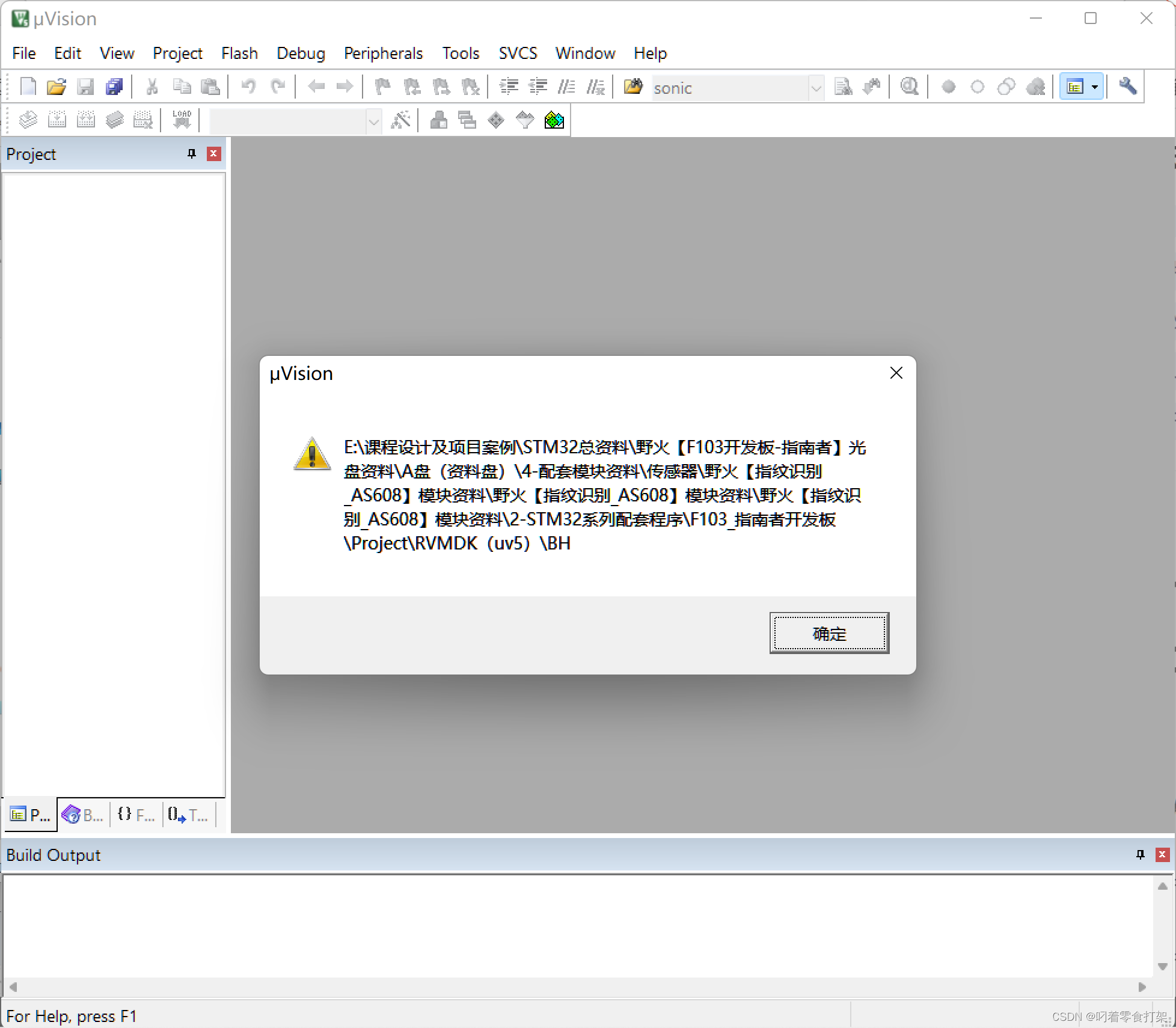The width and height of the screenshot is (1176, 1028).
Task: Open Configuration wrench icon
Action: click(x=1127, y=87)
